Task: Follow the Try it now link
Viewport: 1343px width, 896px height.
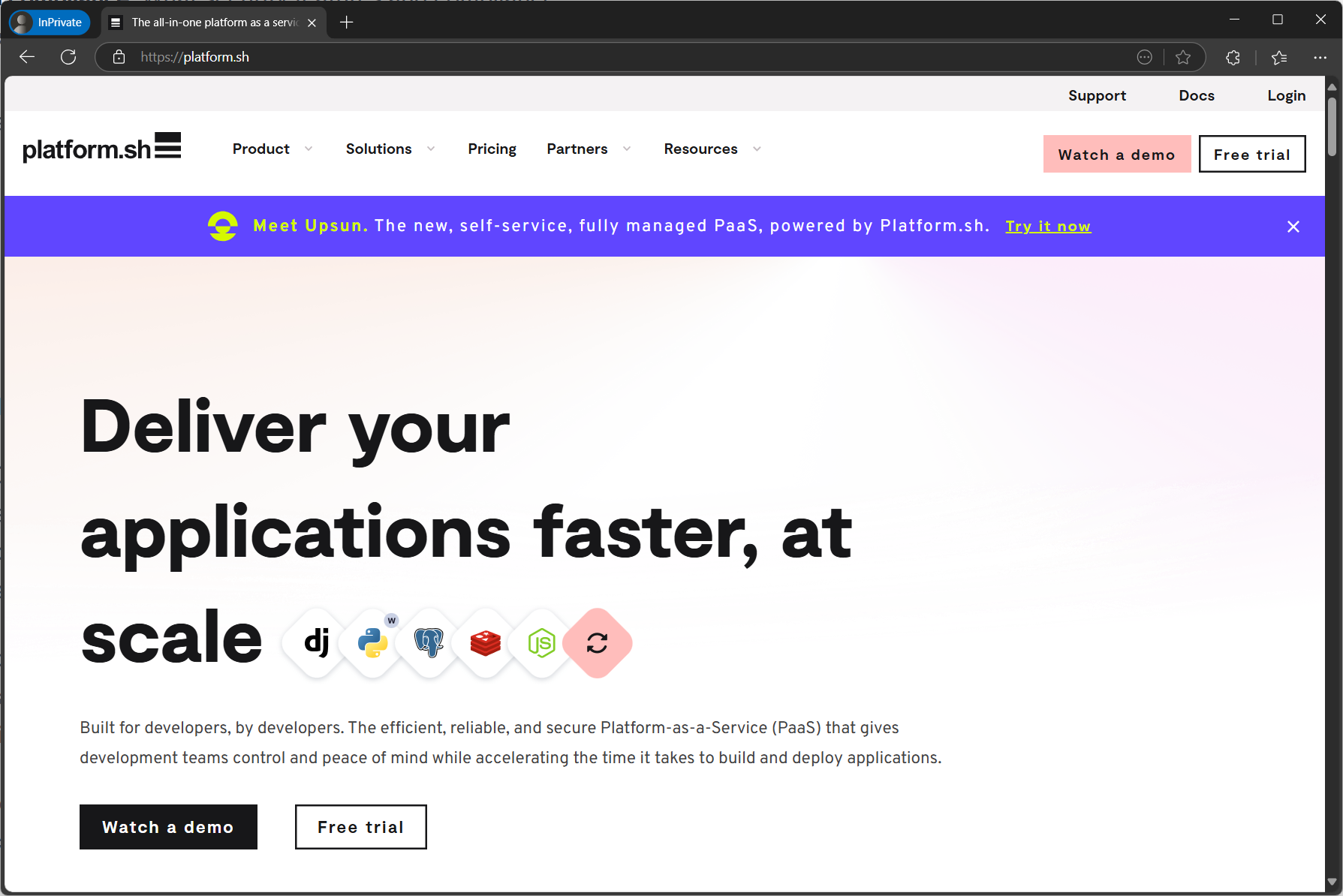Action: pyautogui.click(x=1048, y=226)
